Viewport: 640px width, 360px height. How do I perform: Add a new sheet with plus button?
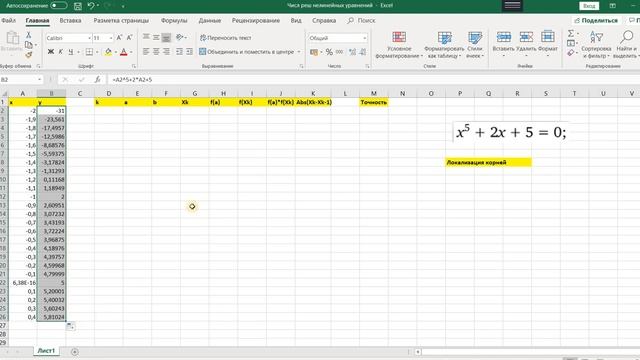click(75, 351)
